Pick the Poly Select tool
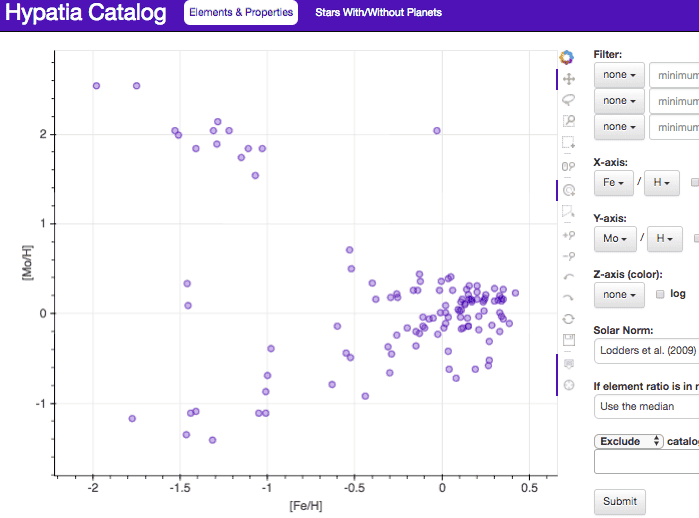699x518 pixels. pos(568,211)
